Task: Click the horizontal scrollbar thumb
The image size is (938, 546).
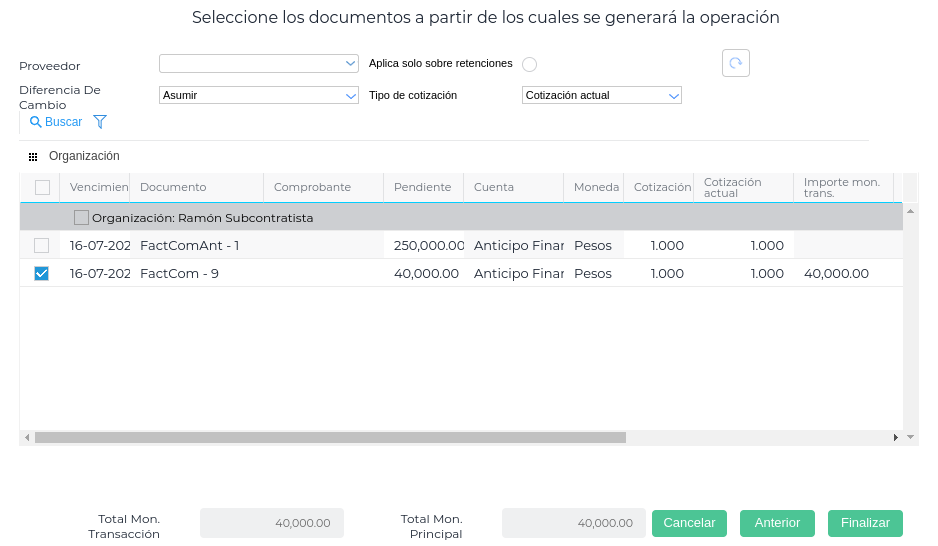Action: tap(330, 438)
